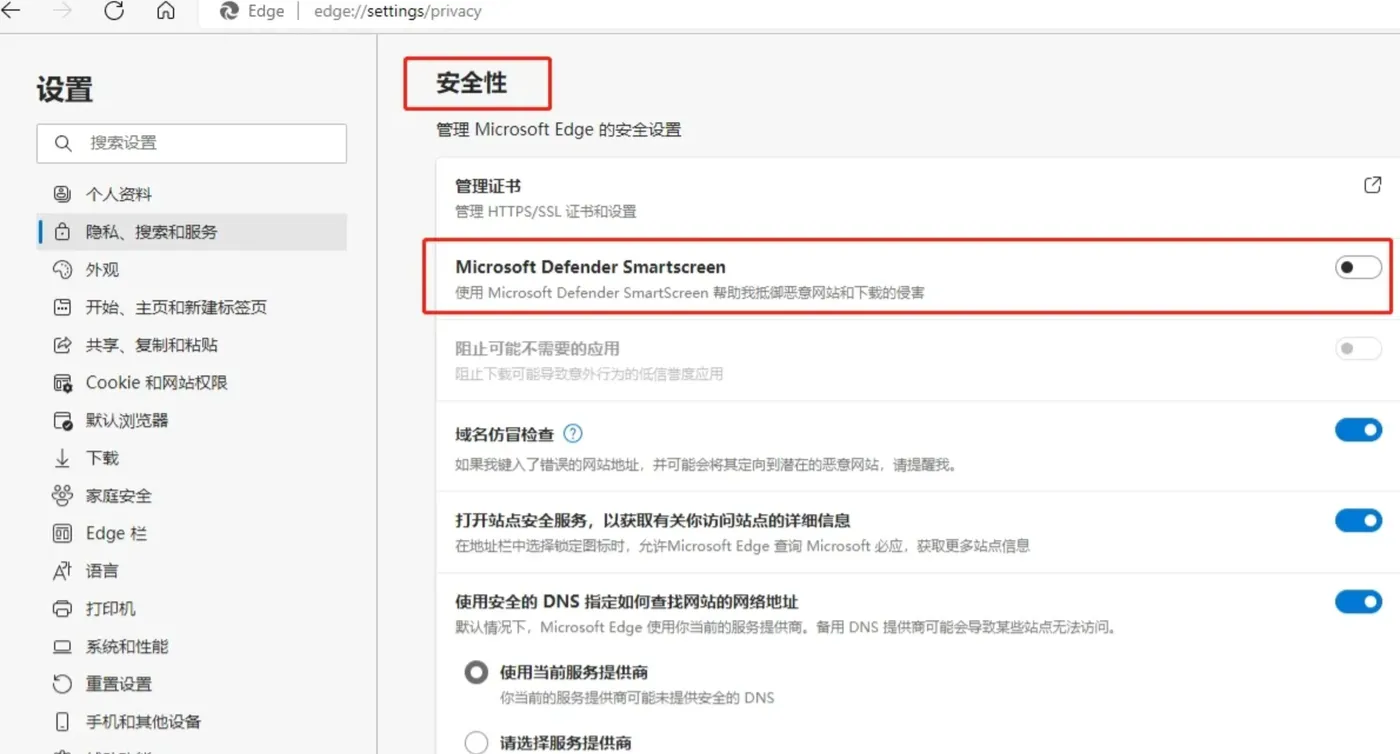Click the edge://settings/privacy address bar
1400x754 pixels.
[398, 12]
